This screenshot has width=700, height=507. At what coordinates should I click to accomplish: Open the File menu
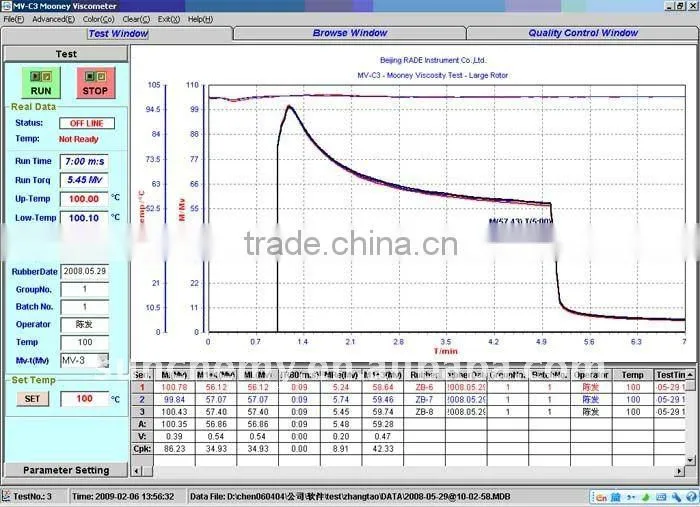[13, 19]
